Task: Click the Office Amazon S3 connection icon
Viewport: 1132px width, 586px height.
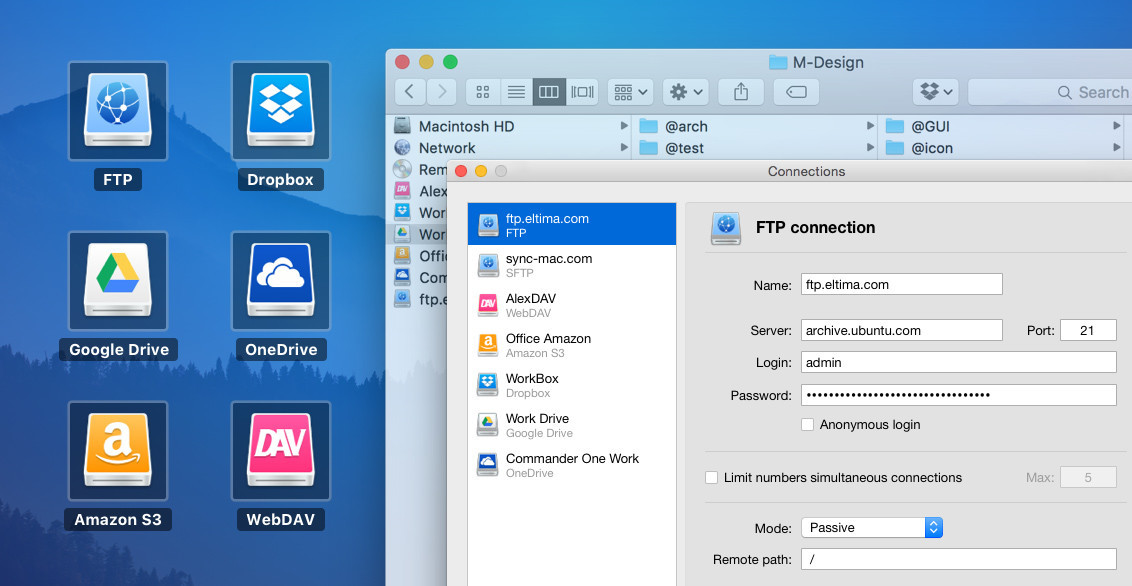Action: pyautogui.click(x=488, y=345)
